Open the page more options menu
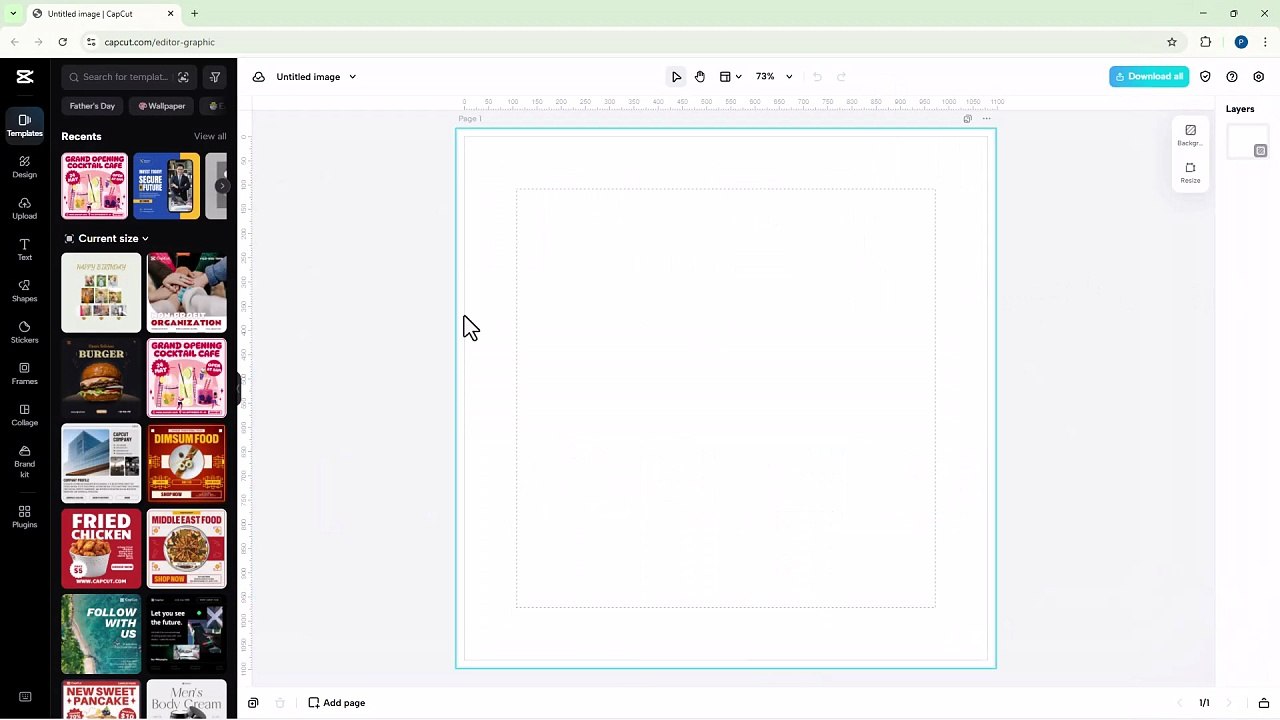 pos(987,119)
